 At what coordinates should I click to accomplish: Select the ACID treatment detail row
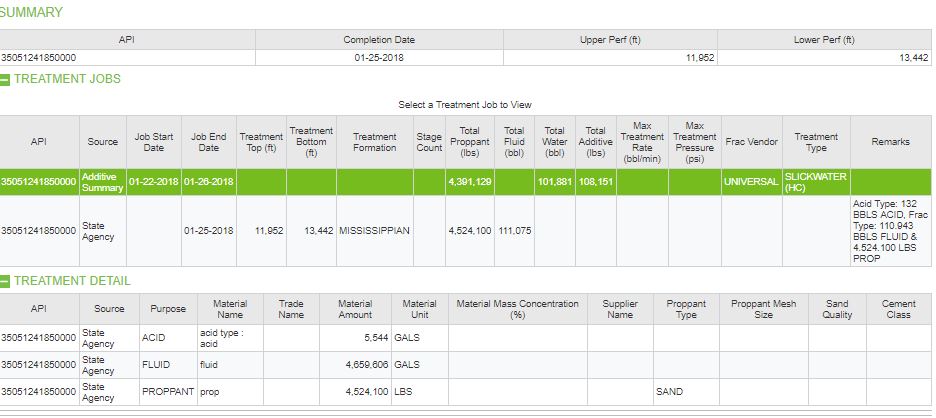(x=466, y=338)
